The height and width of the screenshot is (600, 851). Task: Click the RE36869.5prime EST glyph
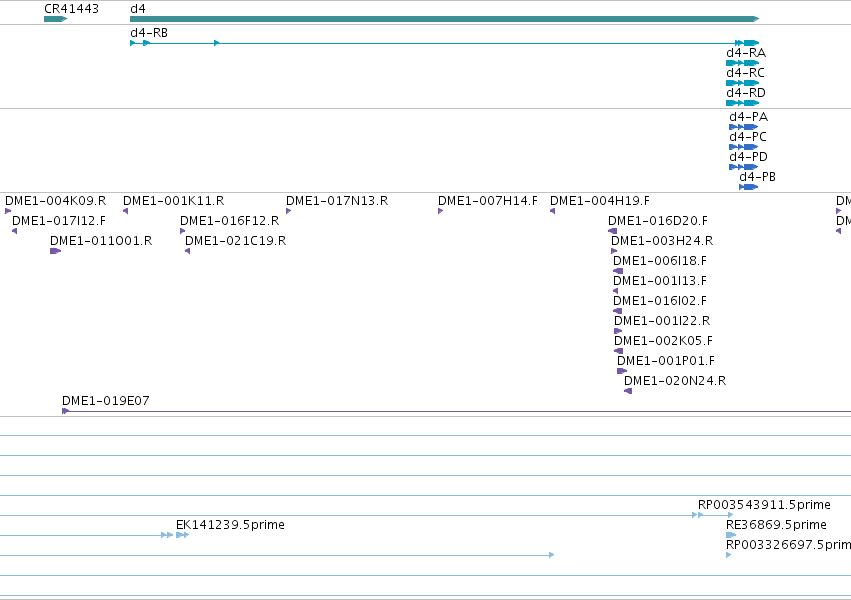731,535
